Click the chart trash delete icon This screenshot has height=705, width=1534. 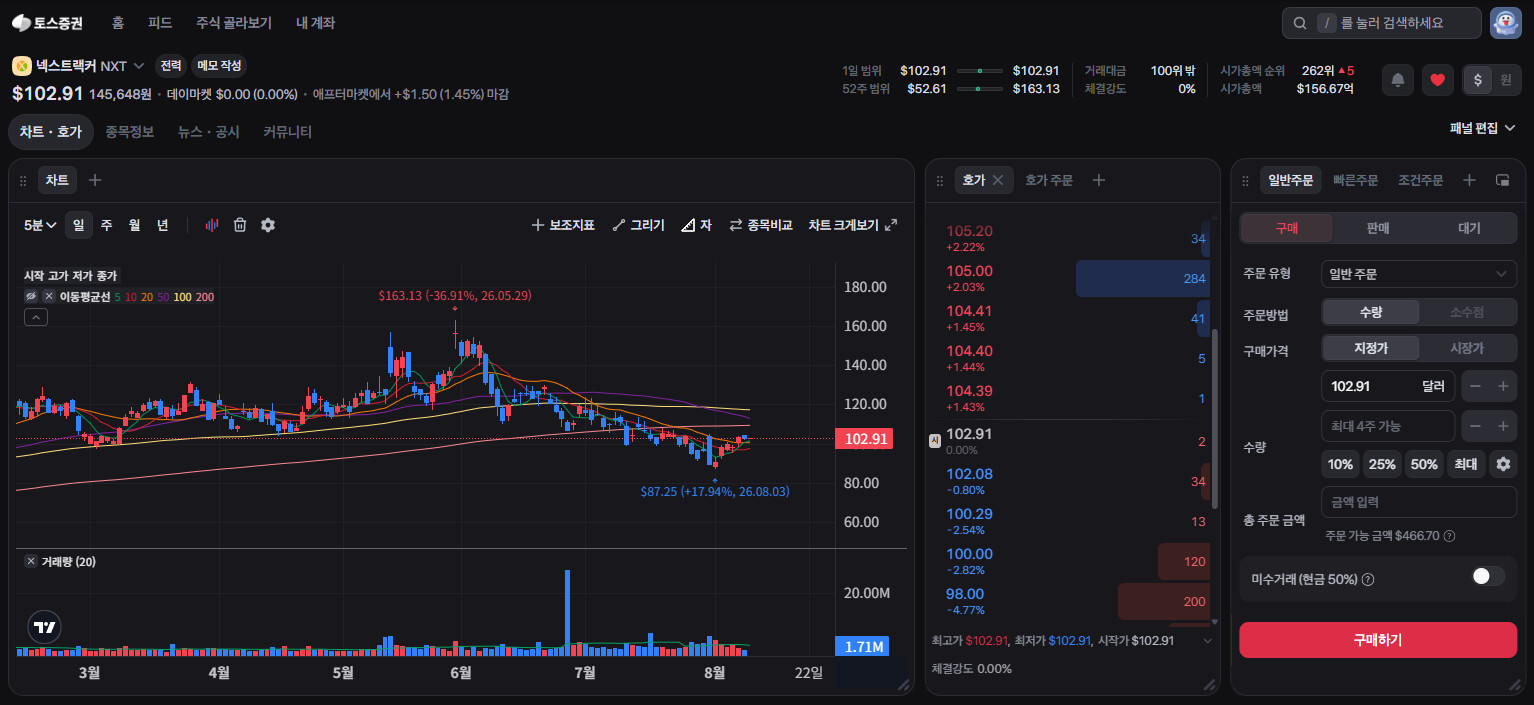[240, 225]
